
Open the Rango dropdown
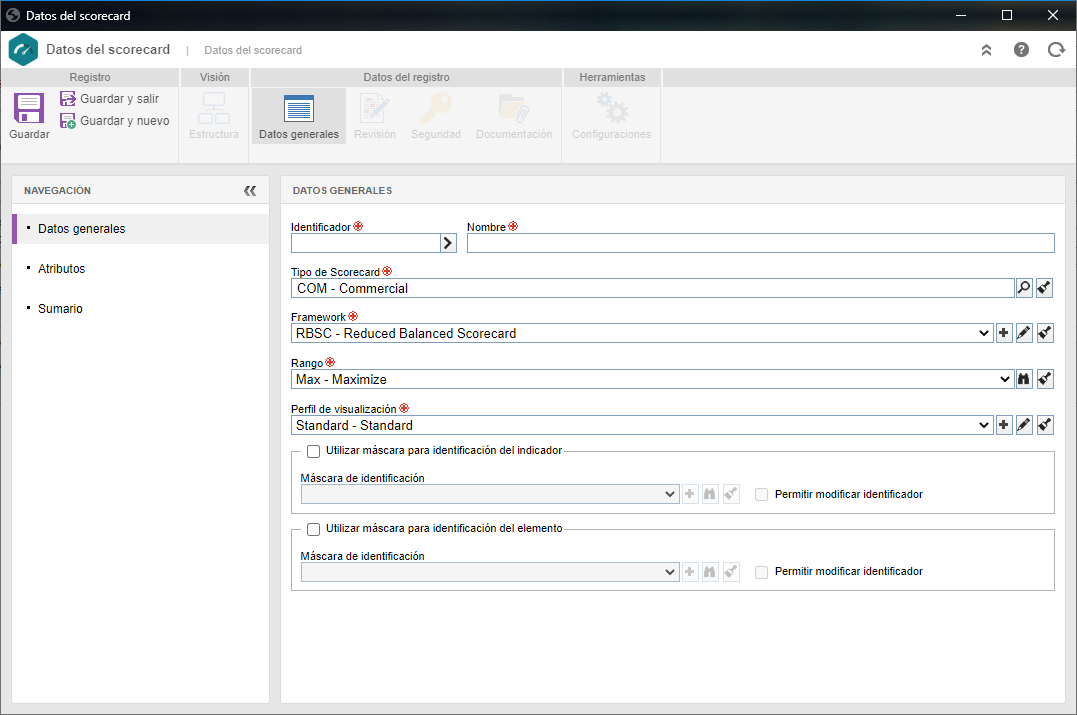coord(653,379)
